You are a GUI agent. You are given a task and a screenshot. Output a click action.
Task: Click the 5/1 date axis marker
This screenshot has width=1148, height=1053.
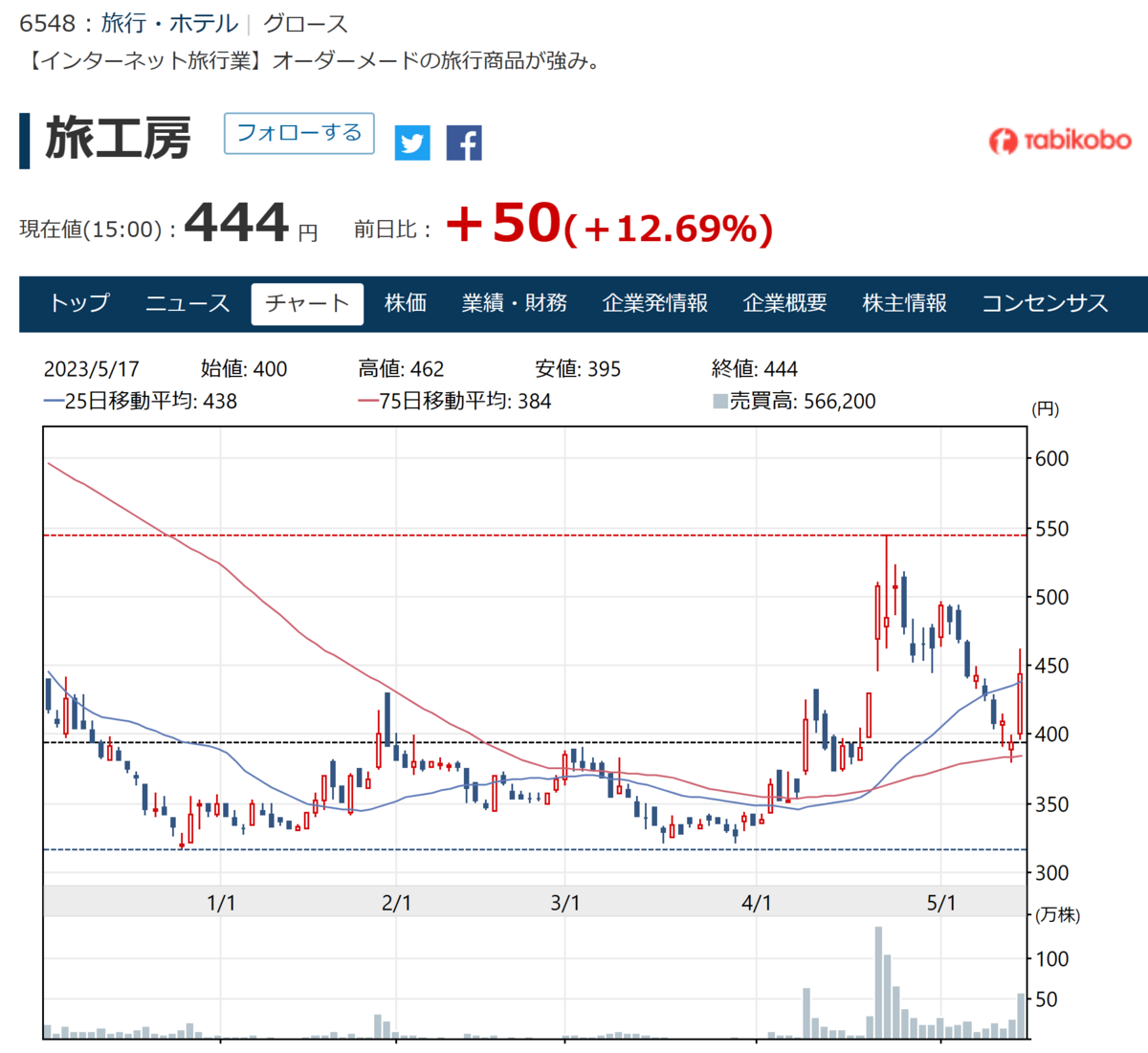coord(941,903)
